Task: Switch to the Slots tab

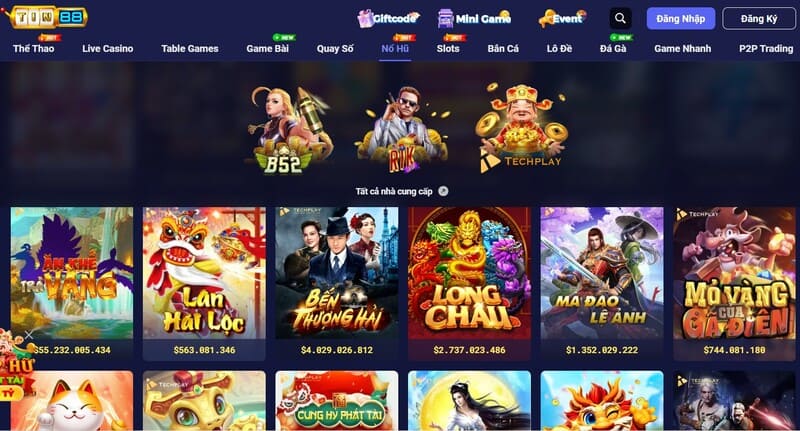Action: click(x=448, y=48)
